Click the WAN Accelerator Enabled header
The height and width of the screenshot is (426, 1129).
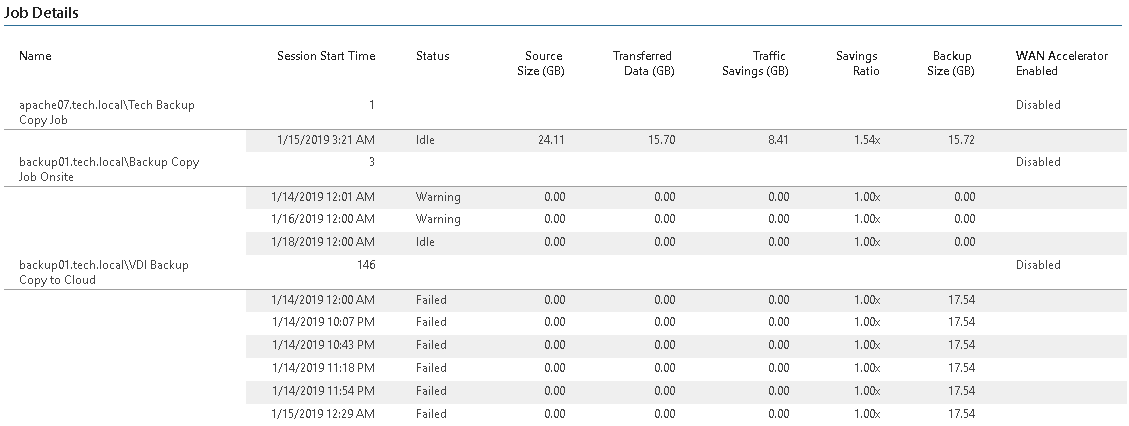[1061, 63]
